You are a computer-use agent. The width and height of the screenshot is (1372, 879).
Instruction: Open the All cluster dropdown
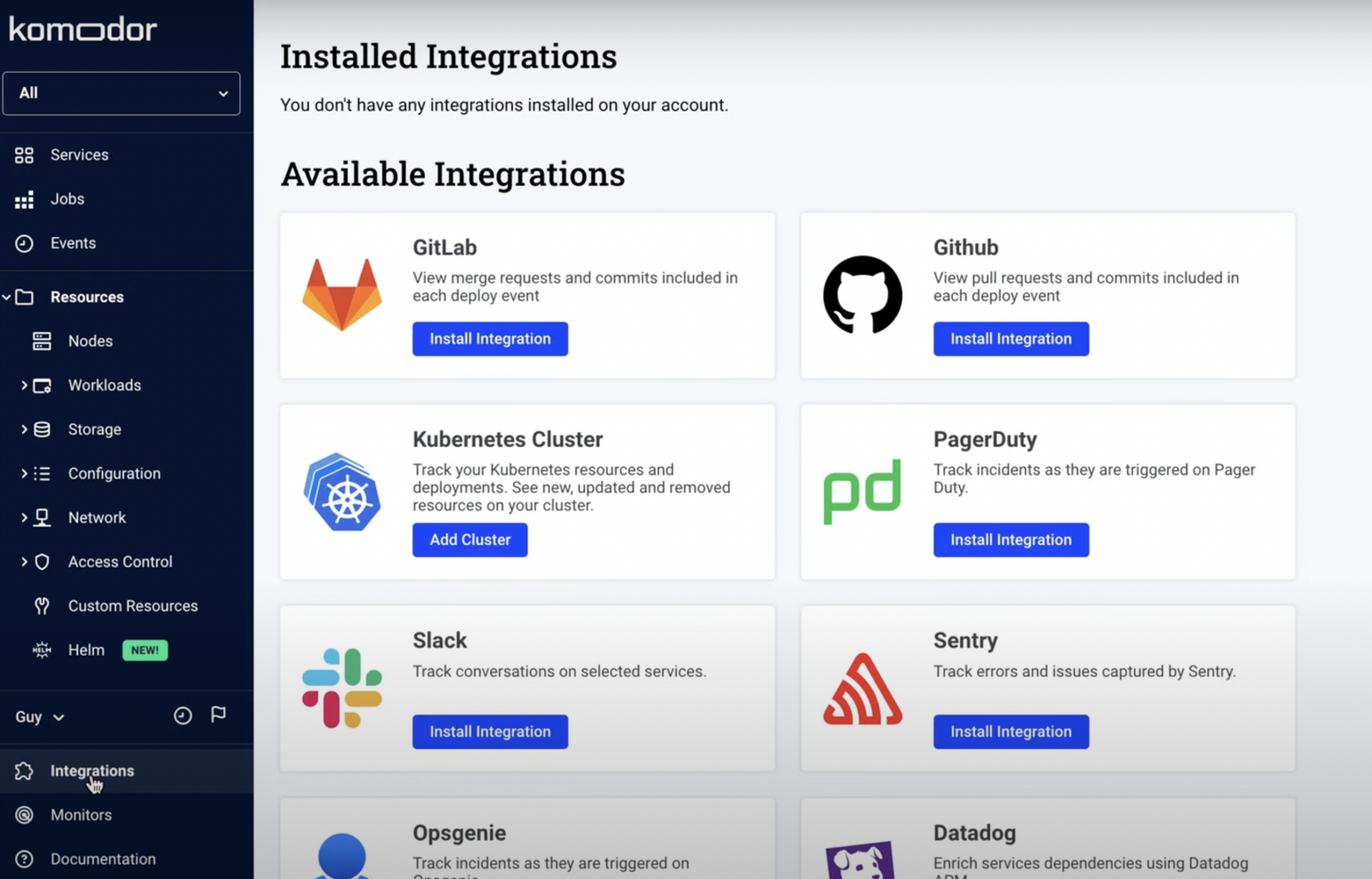[x=121, y=93]
